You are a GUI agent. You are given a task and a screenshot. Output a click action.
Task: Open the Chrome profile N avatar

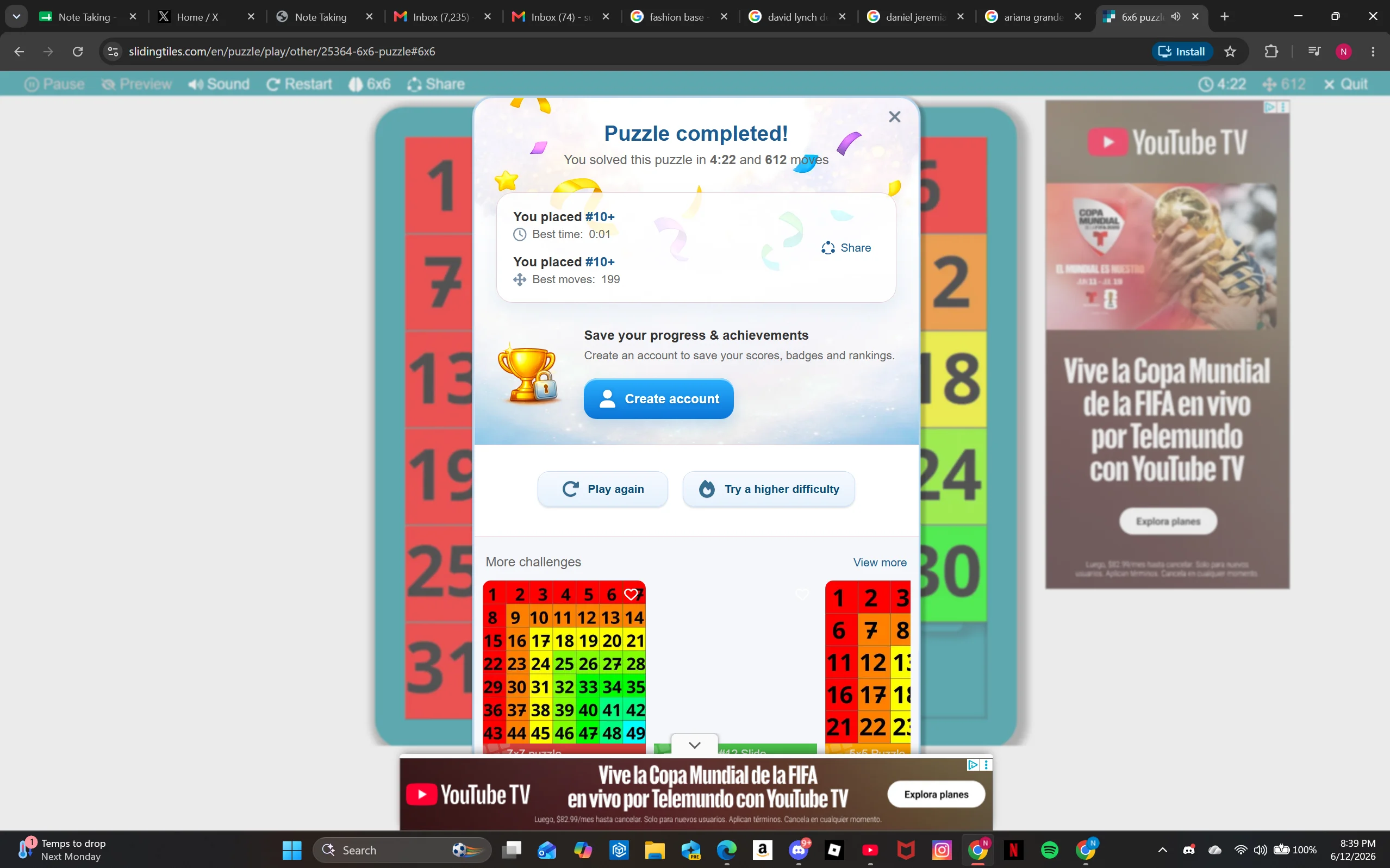[1343, 52]
